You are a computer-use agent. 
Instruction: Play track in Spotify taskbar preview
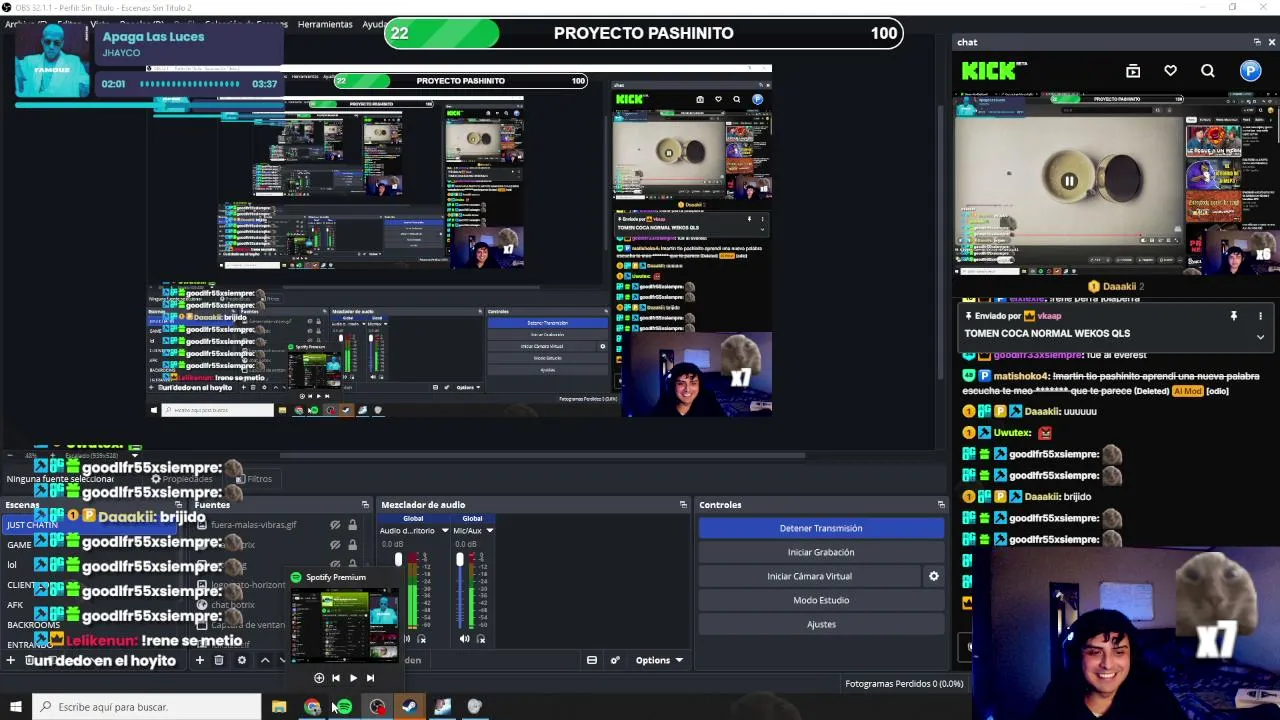click(x=352, y=678)
